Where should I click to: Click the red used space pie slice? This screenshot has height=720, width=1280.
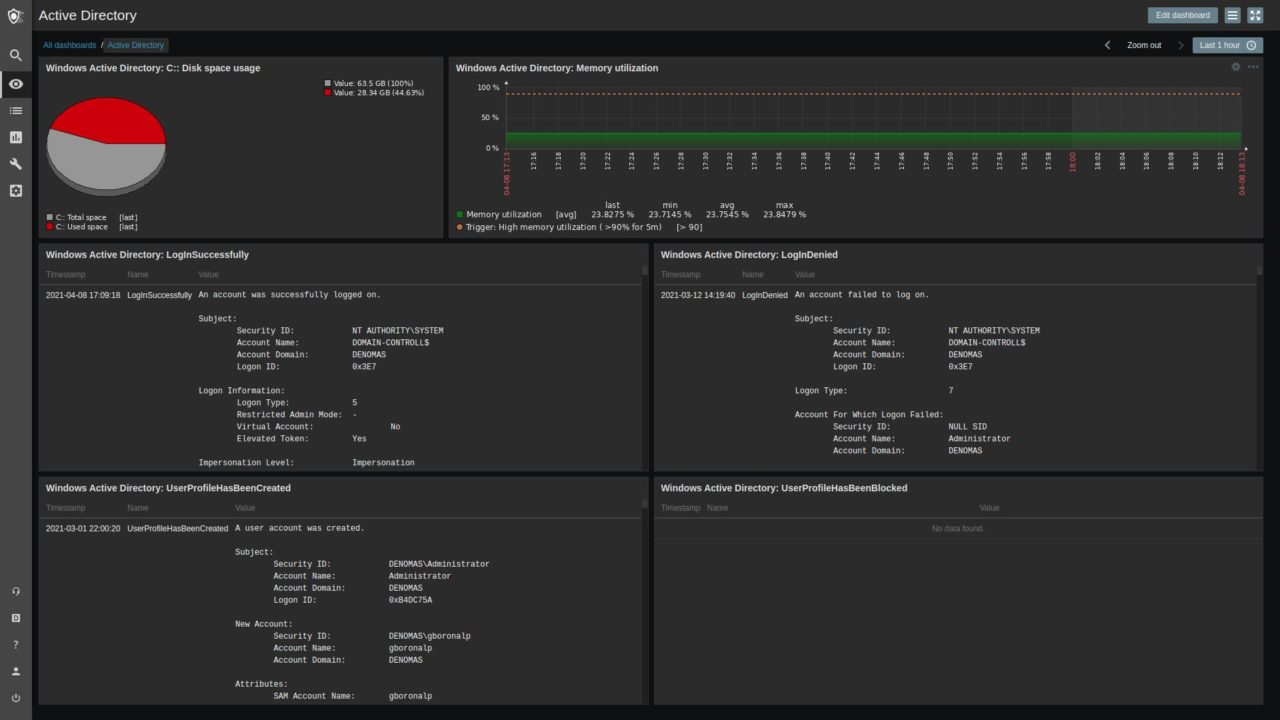(x=110, y=118)
